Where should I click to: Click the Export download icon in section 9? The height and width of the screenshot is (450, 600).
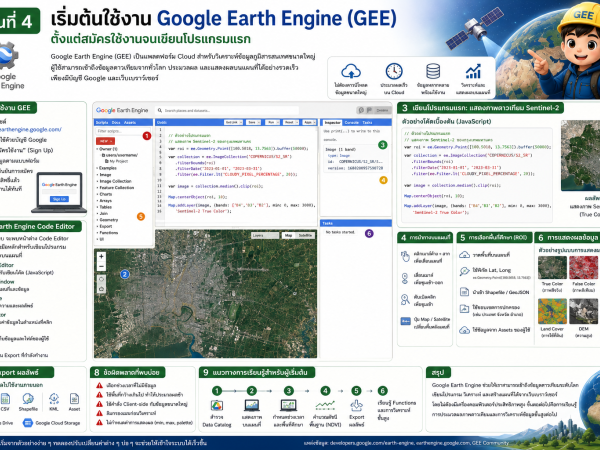coord(356,405)
